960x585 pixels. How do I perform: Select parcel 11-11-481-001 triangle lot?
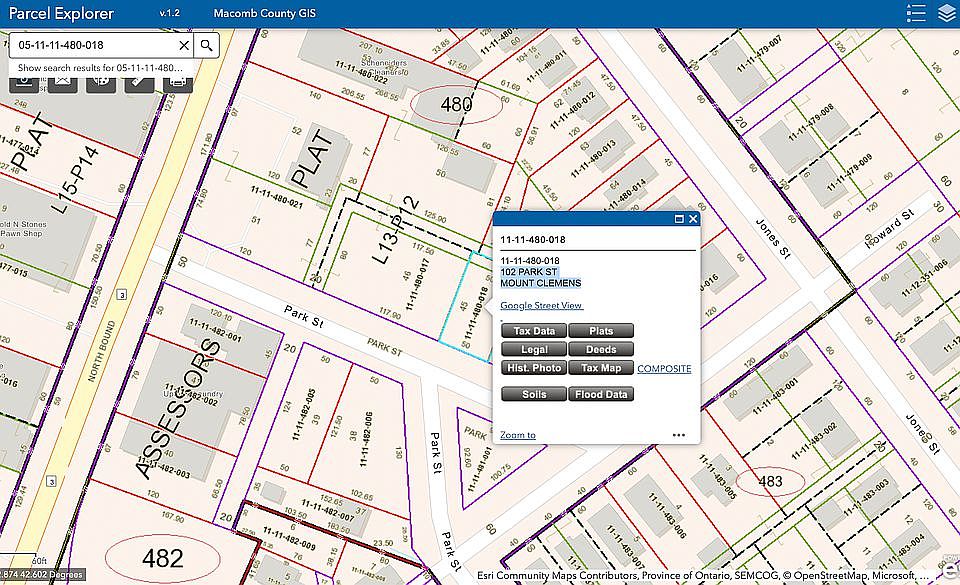481,469
